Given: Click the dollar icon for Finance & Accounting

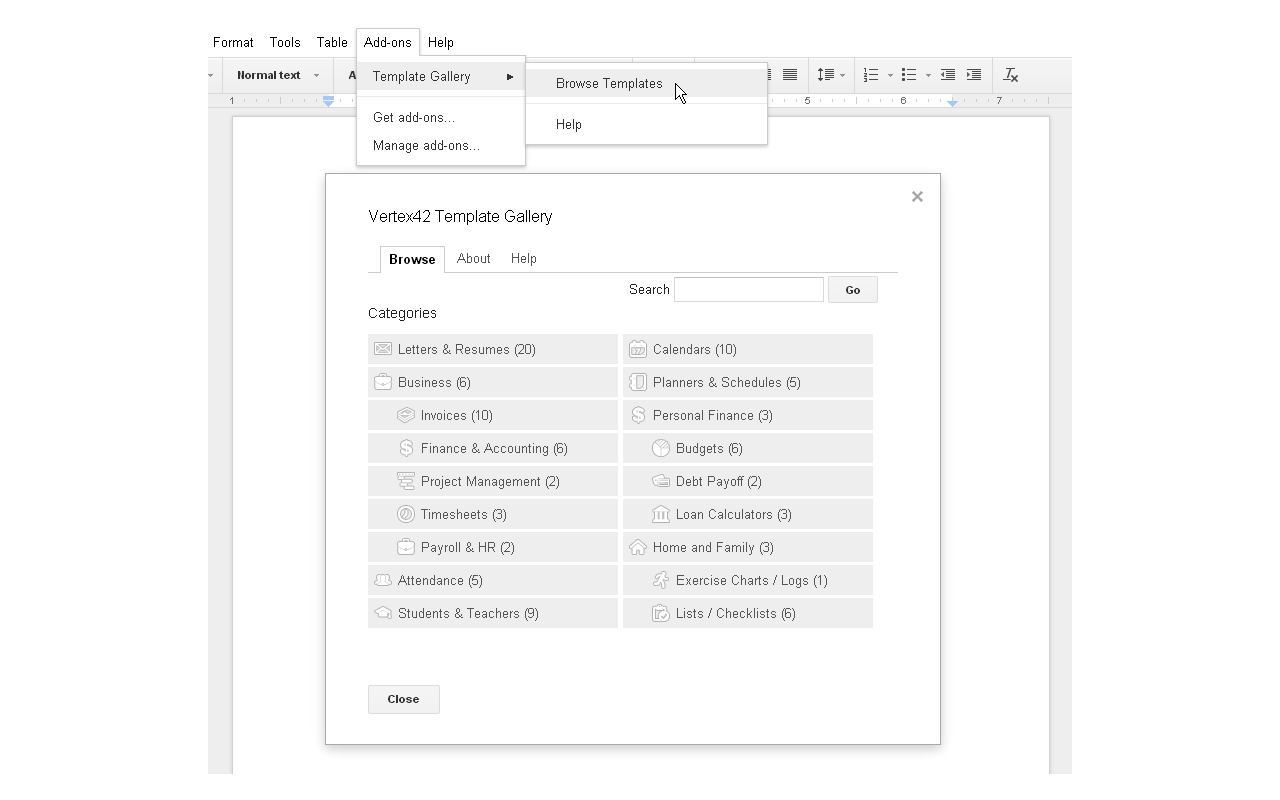Looking at the screenshot, I should point(406,448).
